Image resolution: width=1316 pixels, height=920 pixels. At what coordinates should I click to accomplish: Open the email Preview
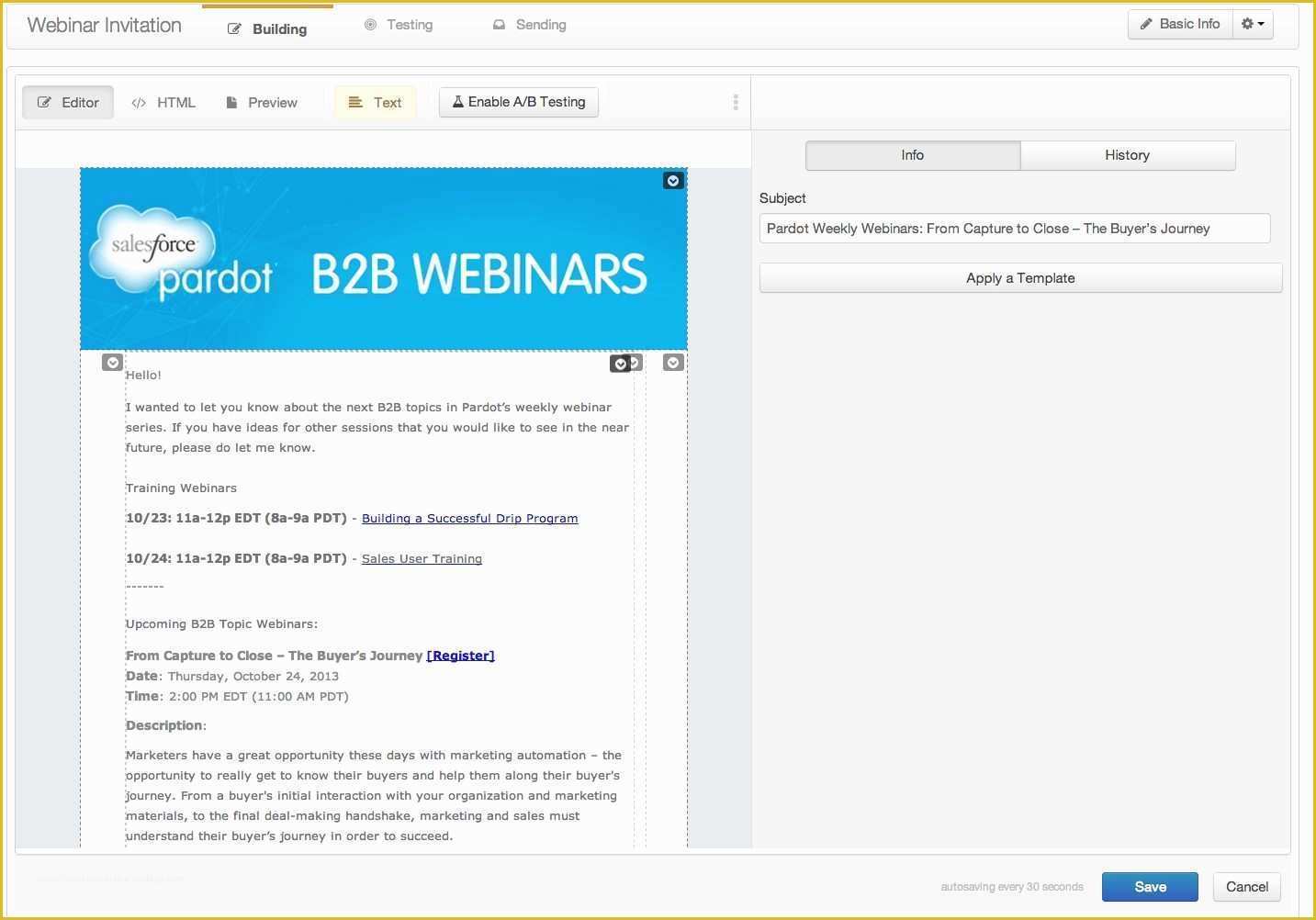(262, 102)
